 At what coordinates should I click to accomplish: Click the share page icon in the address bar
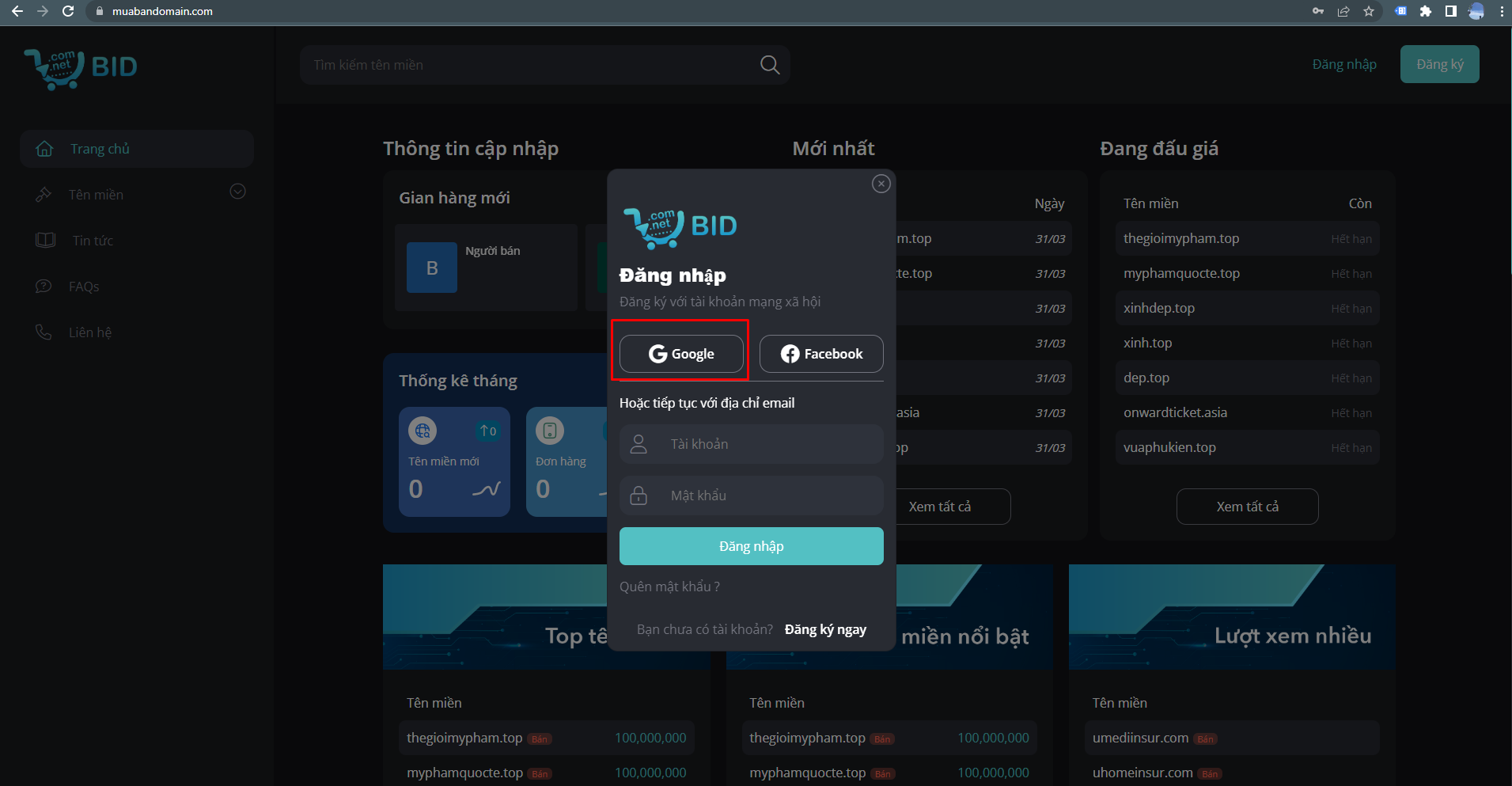(1343, 11)
